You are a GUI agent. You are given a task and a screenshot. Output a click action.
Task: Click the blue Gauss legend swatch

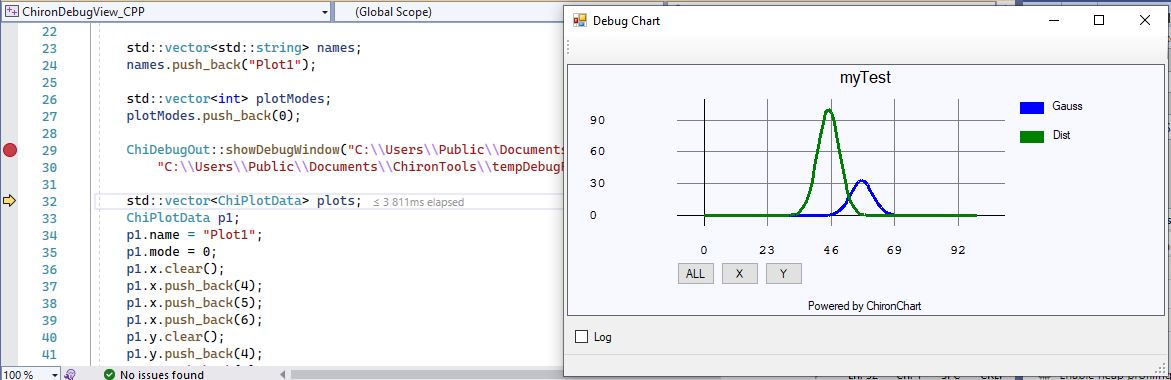(1031, 107)
